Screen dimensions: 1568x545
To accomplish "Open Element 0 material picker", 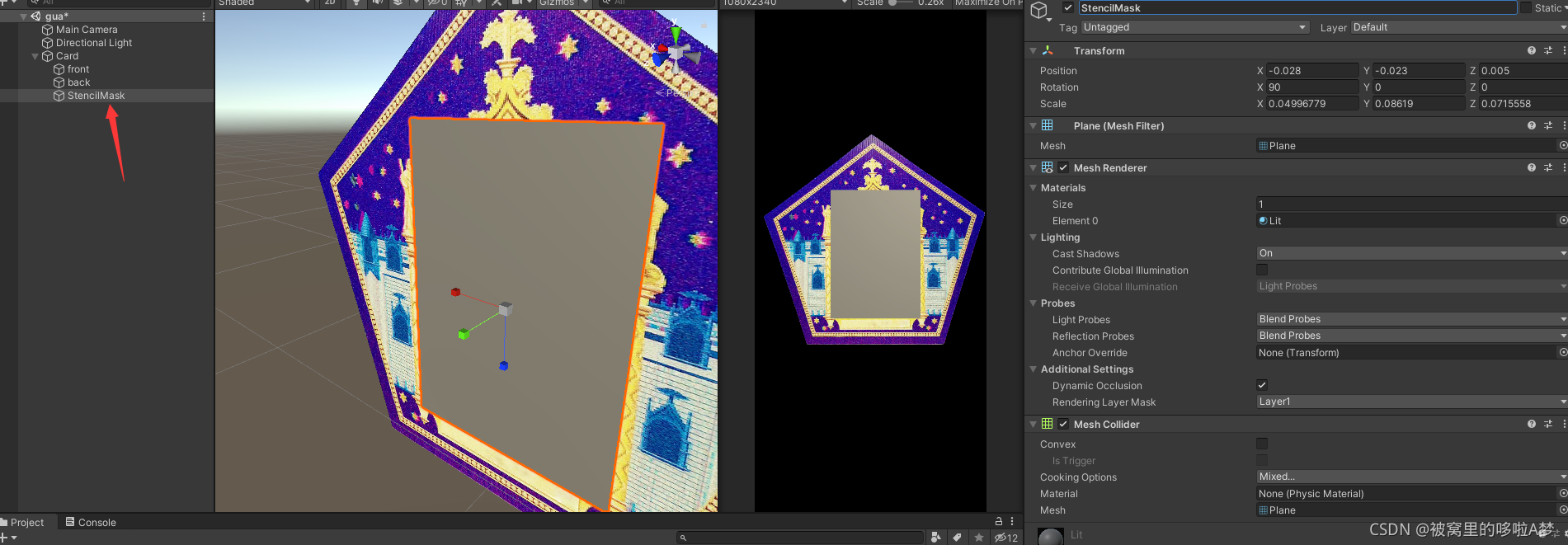I will point(1562,220).
